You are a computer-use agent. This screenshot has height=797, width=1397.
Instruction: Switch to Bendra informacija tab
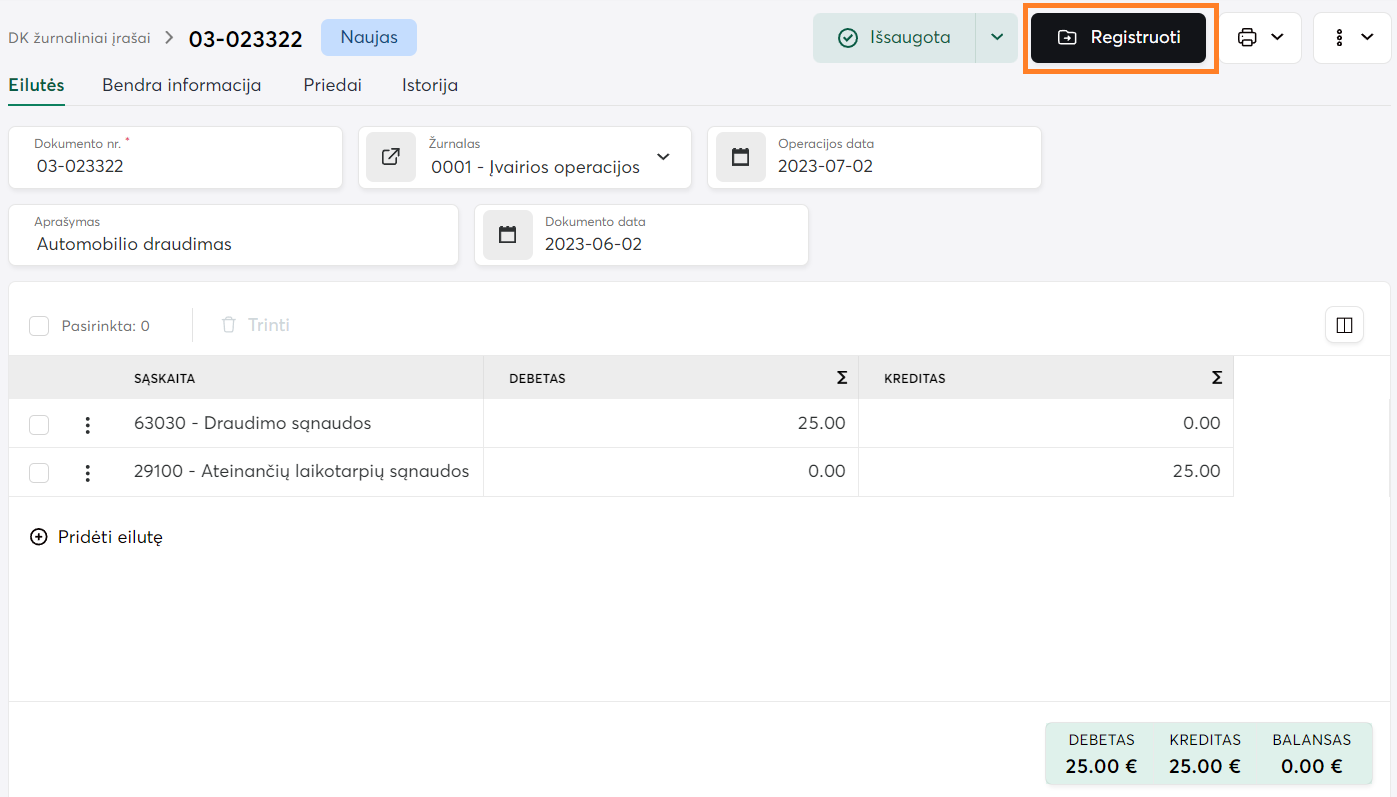pyautogui.click(x=181, y=85)
